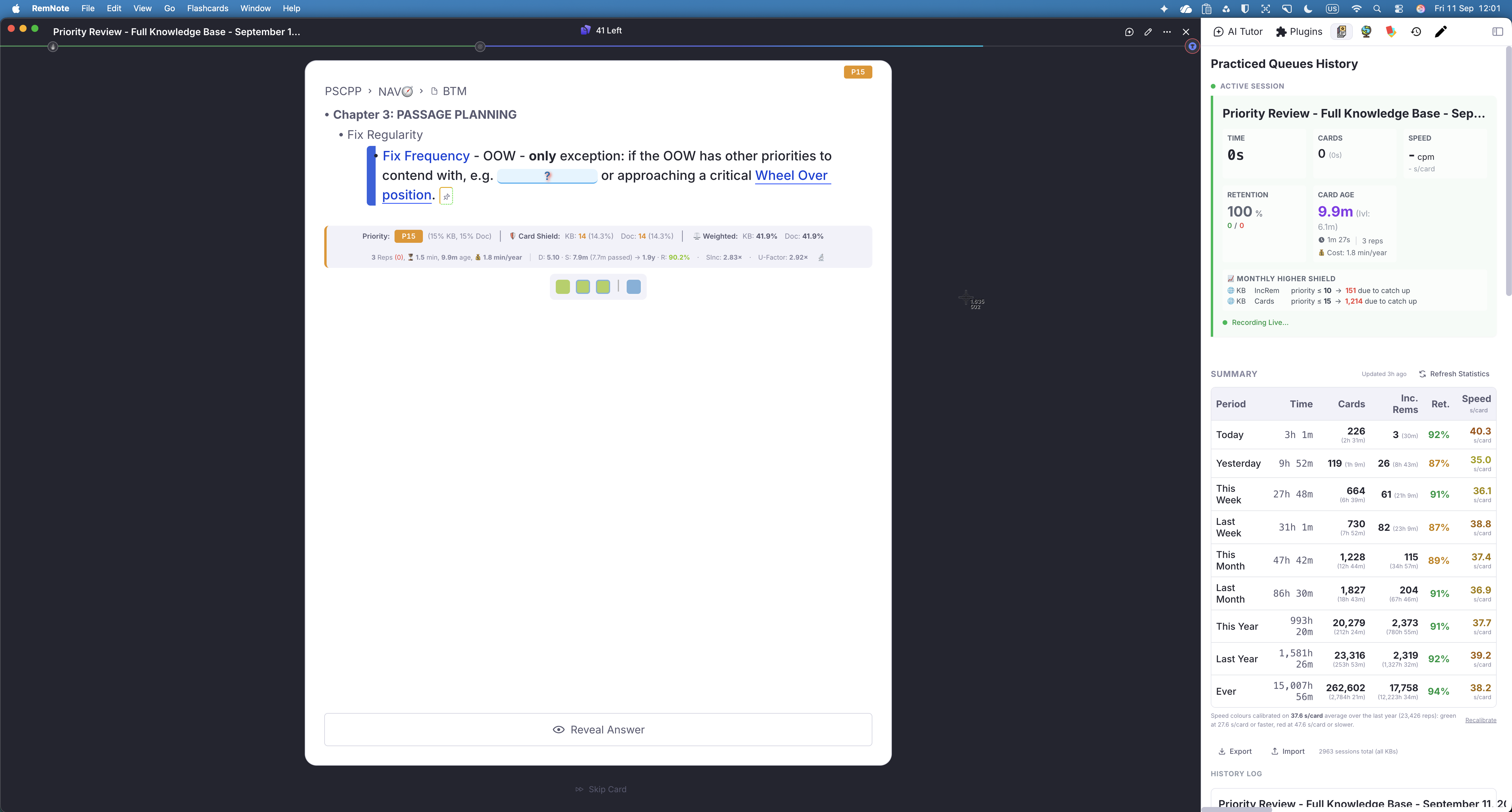Open the AI chat icon in queue header
Screen dimensions: 1512x812
[x=1129, y=32]
